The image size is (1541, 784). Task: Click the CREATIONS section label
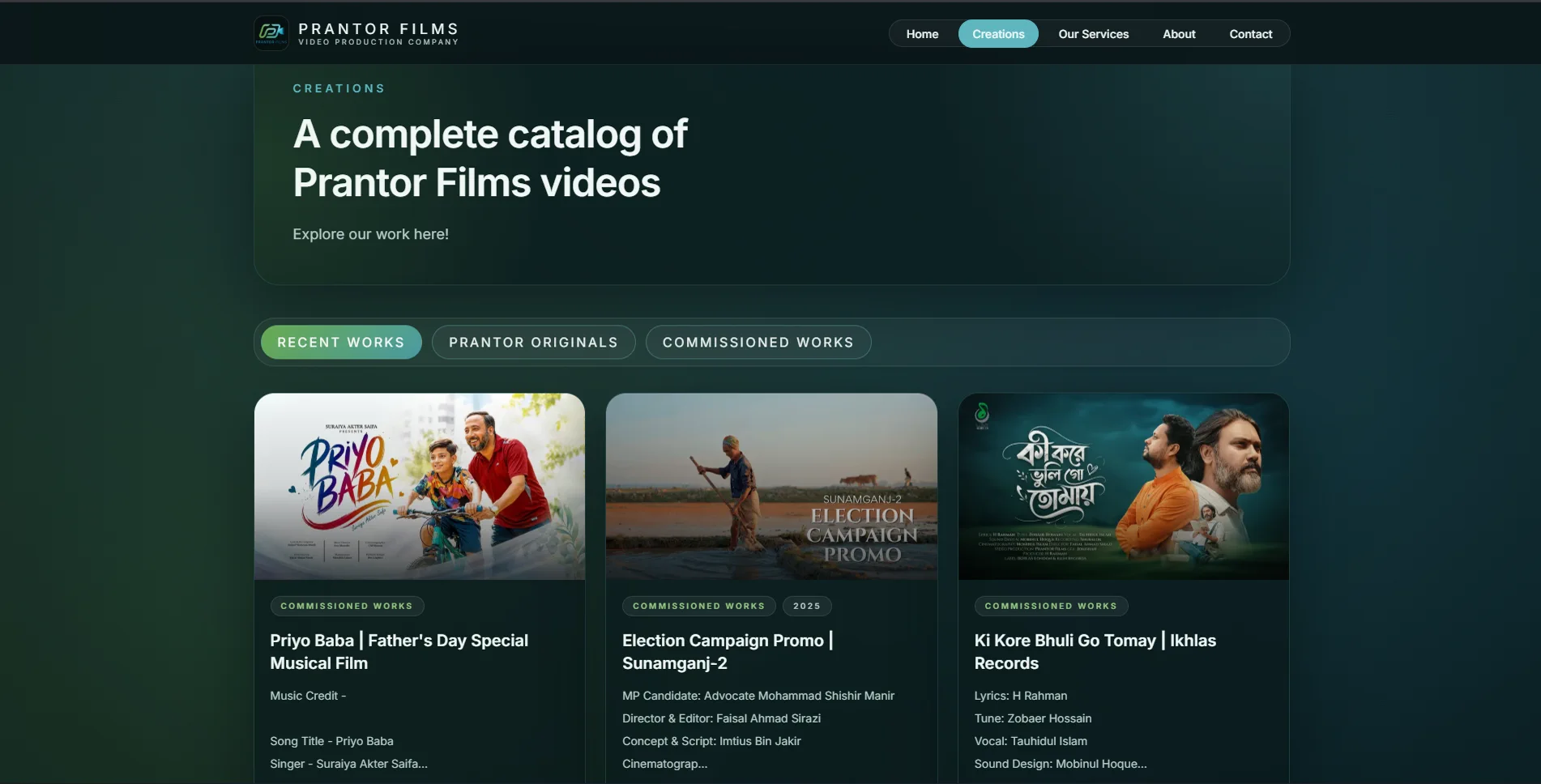[x=339, y=88]
